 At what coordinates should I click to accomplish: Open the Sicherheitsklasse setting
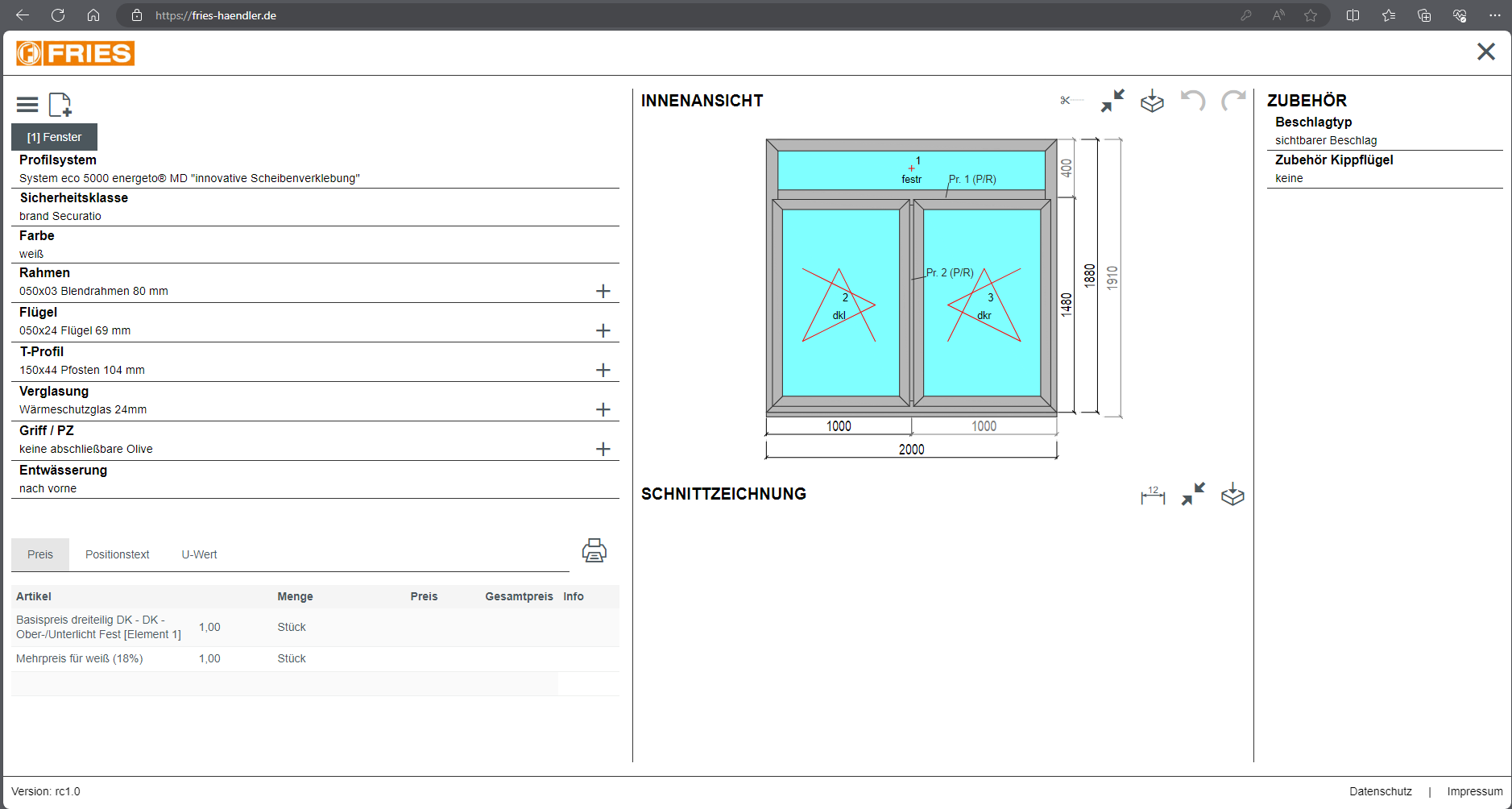pos(315,207)
